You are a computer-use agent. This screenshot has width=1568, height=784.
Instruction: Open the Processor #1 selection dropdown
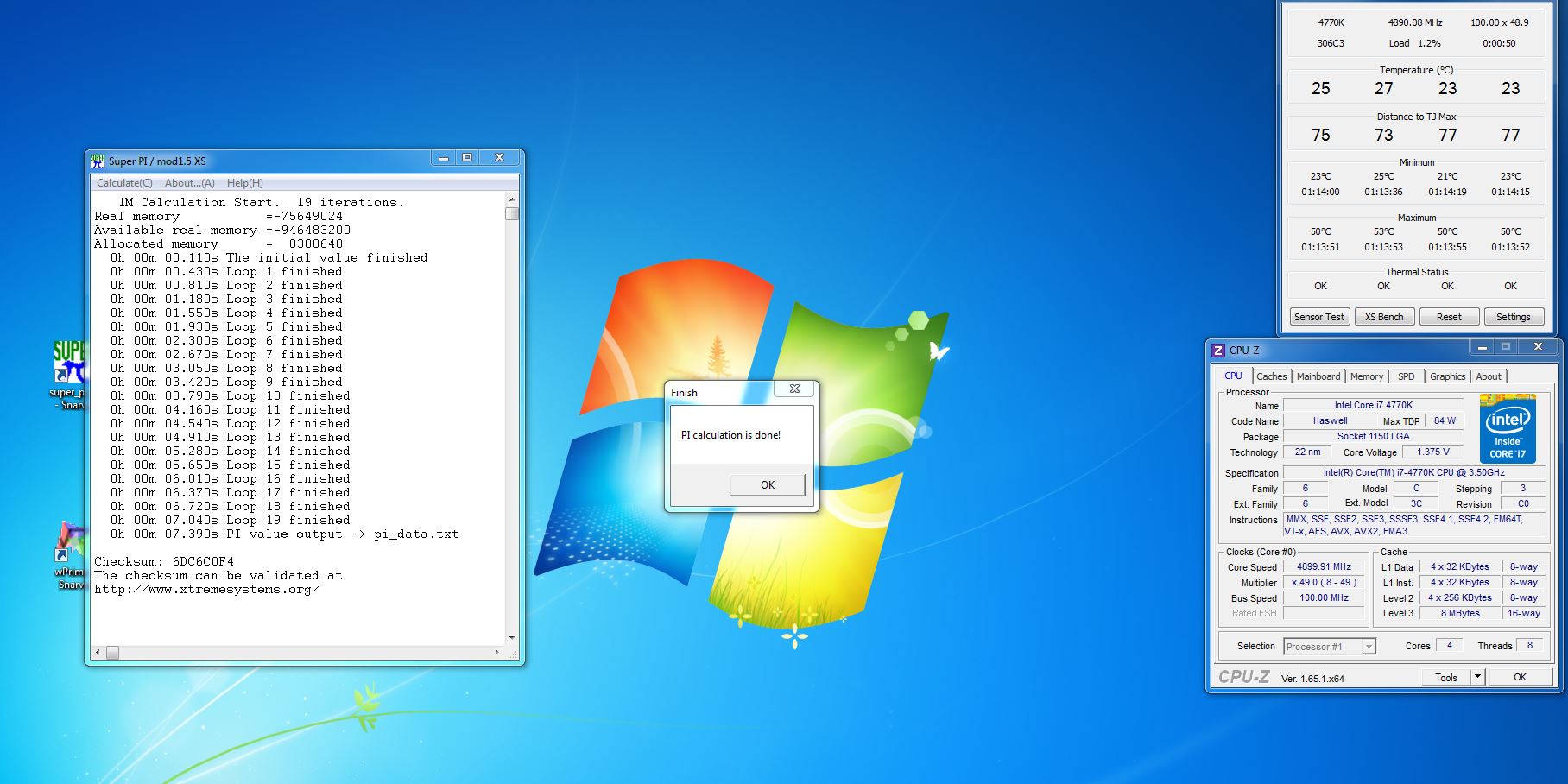pos(1330,646)
